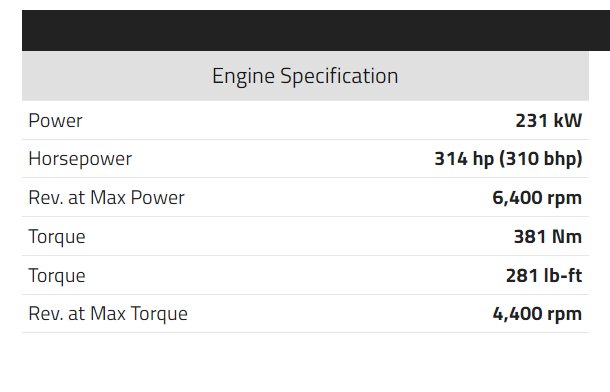Click the Nm unit in Torque row
Image resolution: width=610 pixels, height=392 pixels.
(567, 236)
